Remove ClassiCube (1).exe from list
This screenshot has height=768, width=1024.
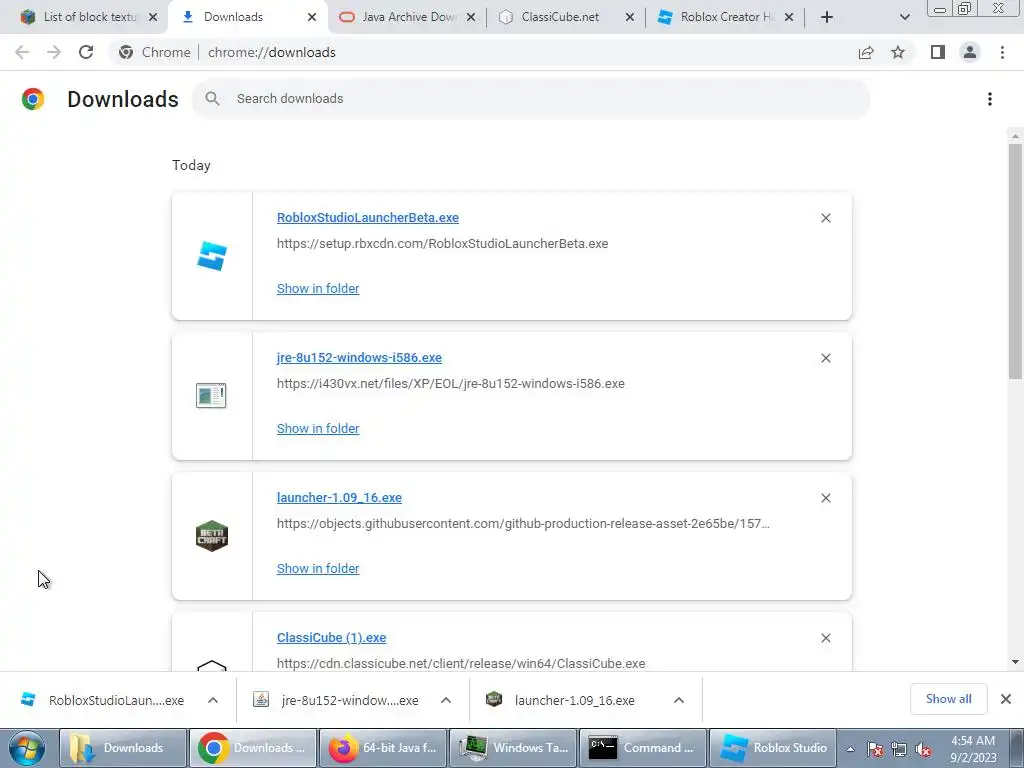[x=825, y=638]
